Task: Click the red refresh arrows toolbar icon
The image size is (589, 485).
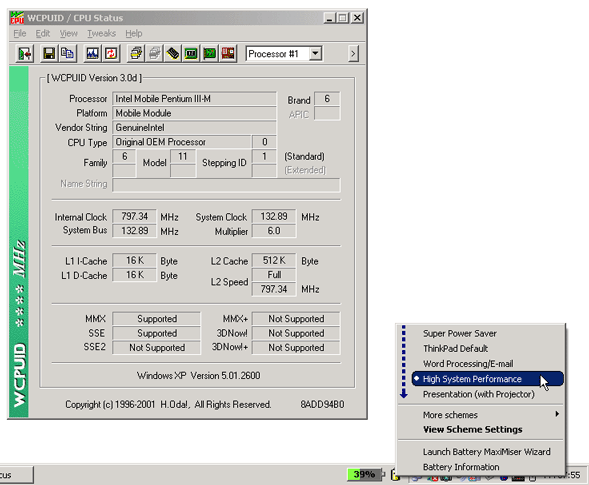Action: 111,54
